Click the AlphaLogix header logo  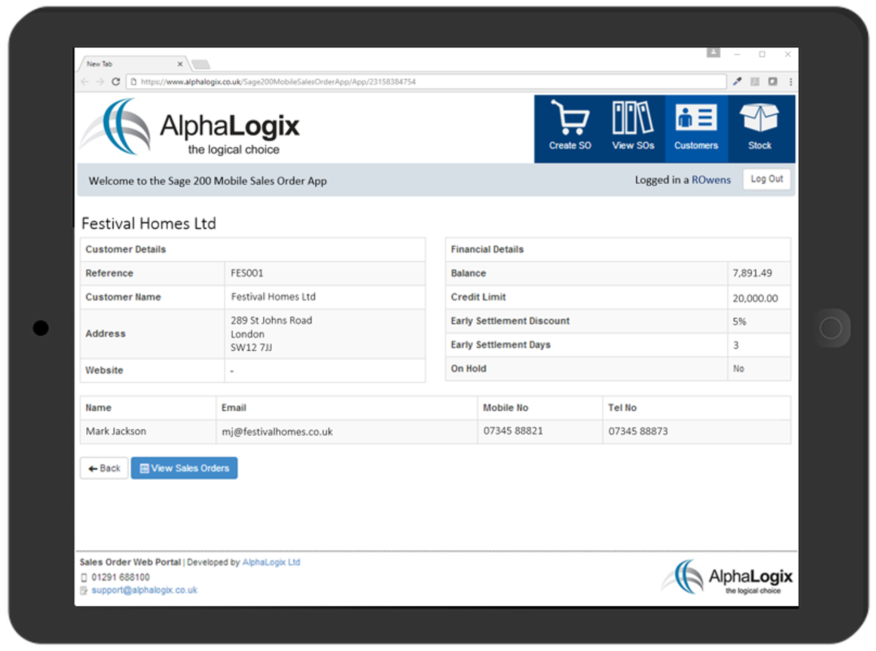[190, 127]
